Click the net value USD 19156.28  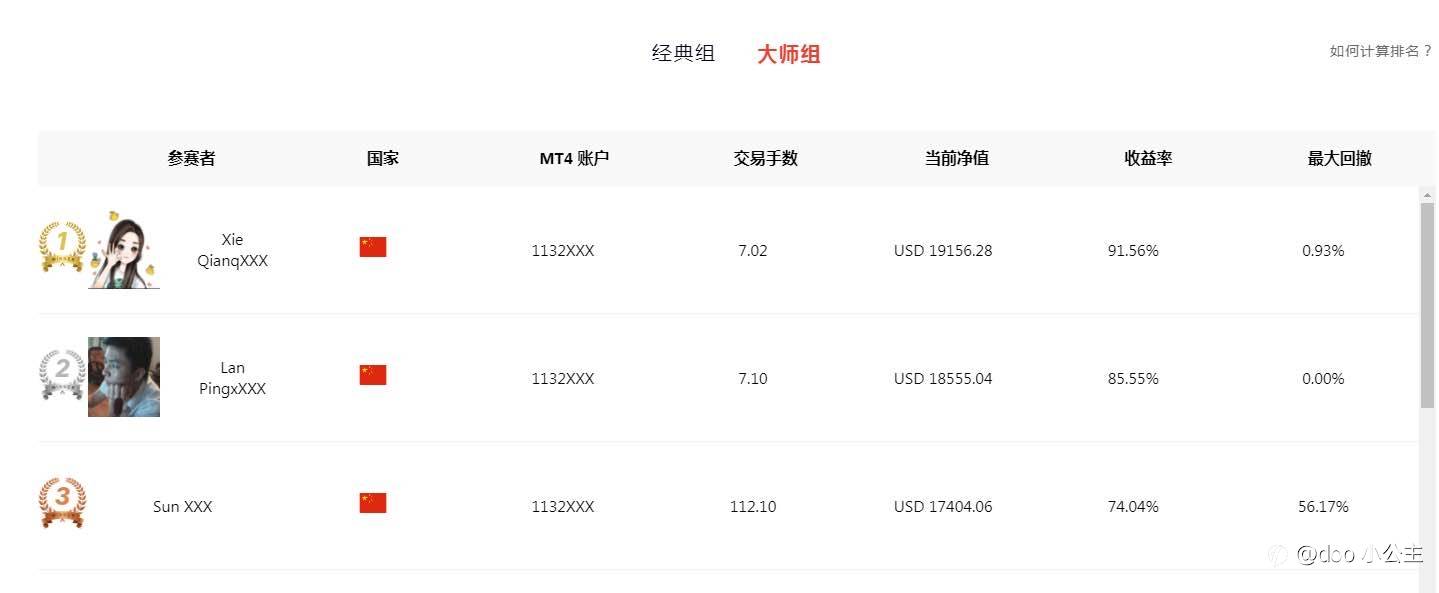943,251
